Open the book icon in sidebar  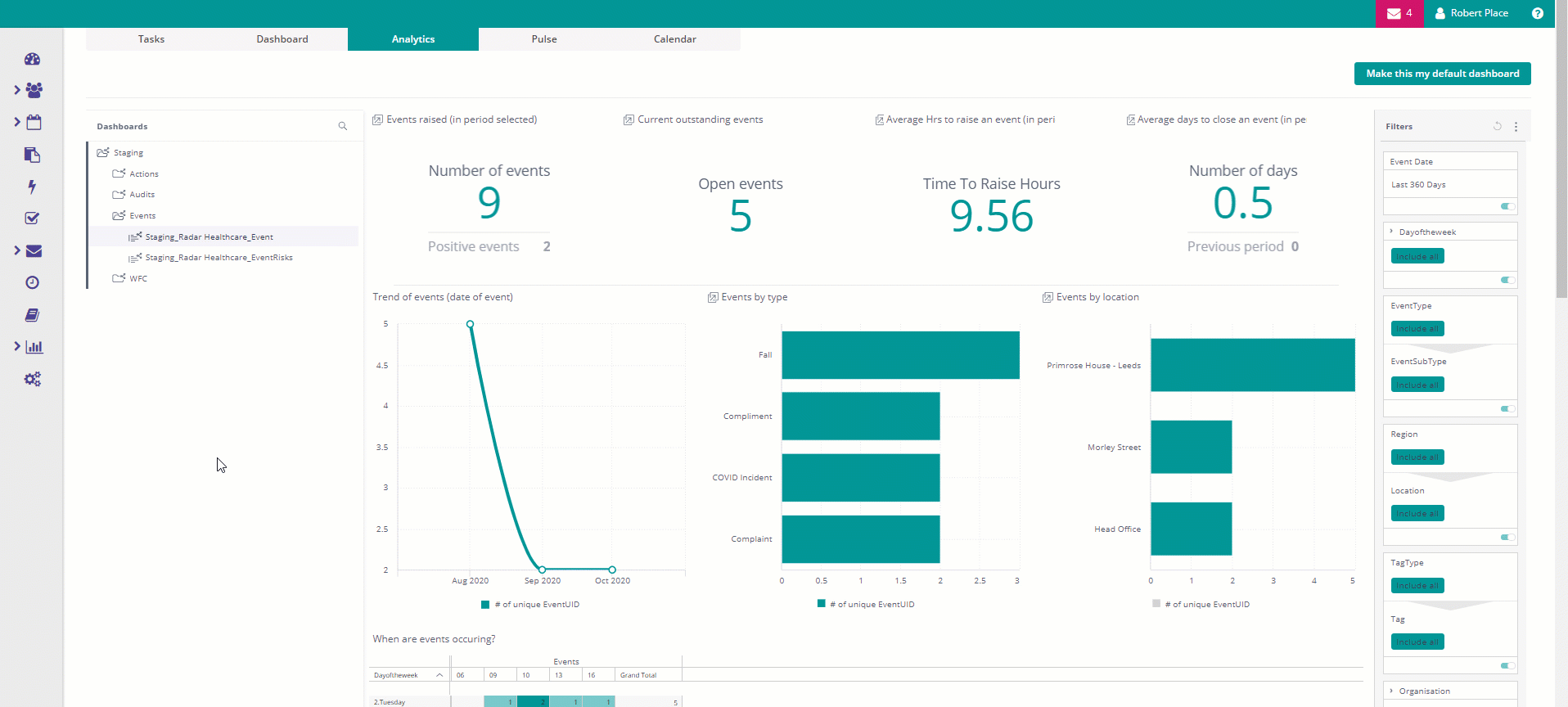tap(33, 315)
